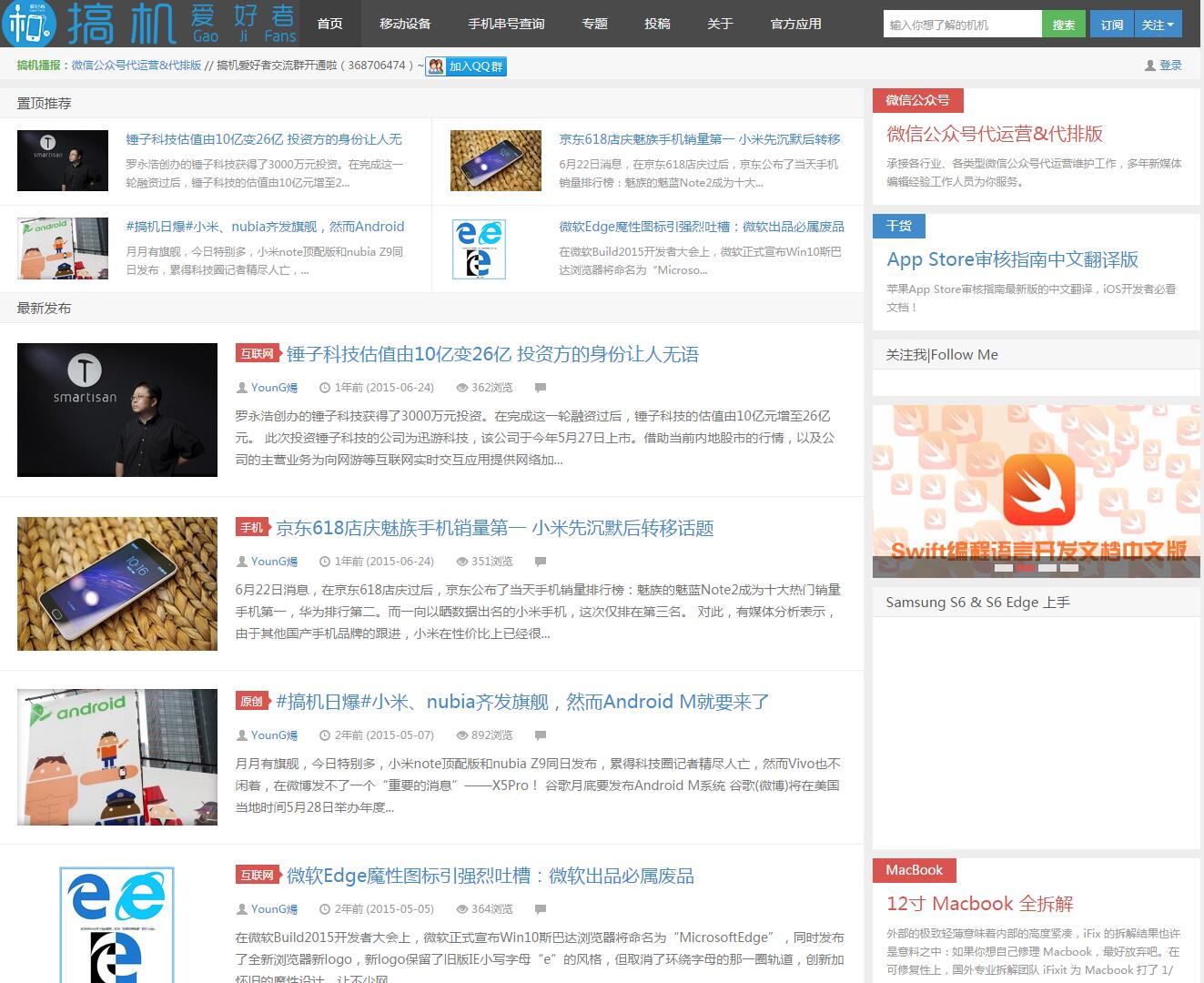Open comments icon for 锤子科技估值 article
This screenshot has height=983, width=1204.
point(541,388)
